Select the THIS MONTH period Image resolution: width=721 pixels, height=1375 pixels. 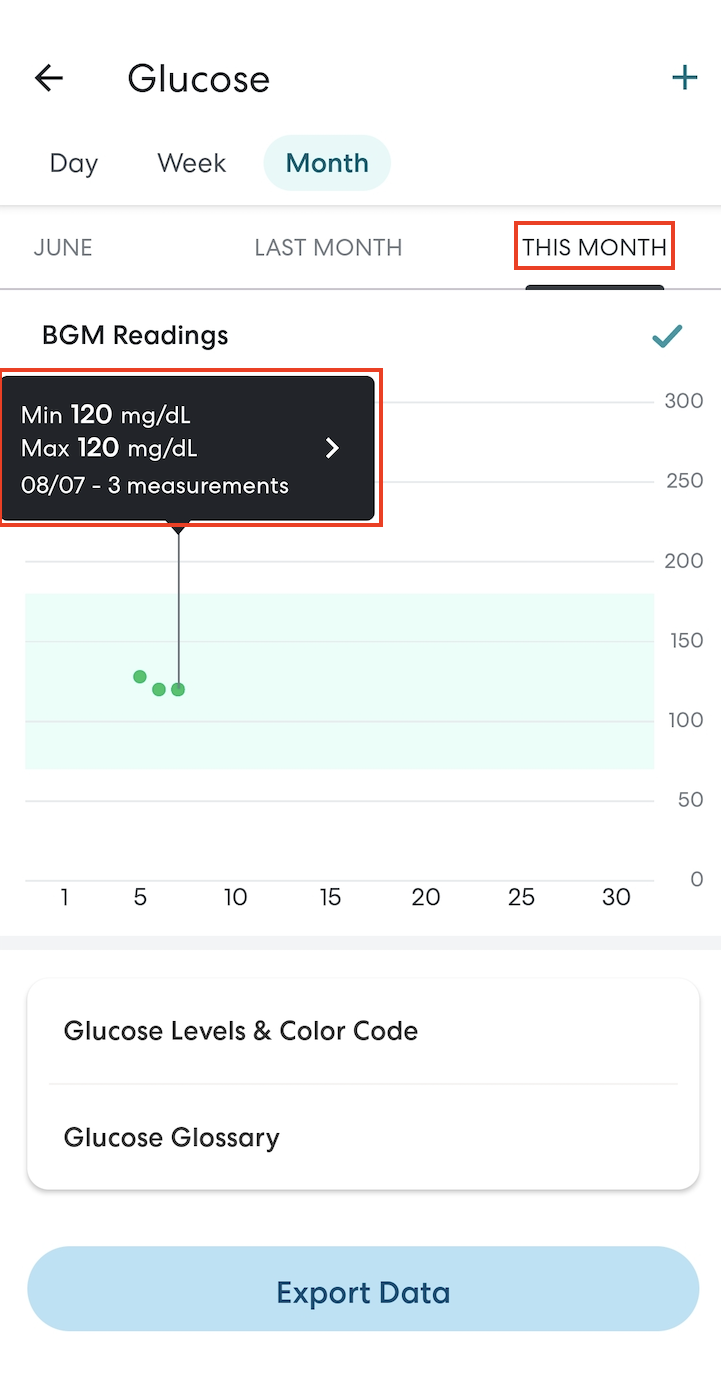[594, 247]
